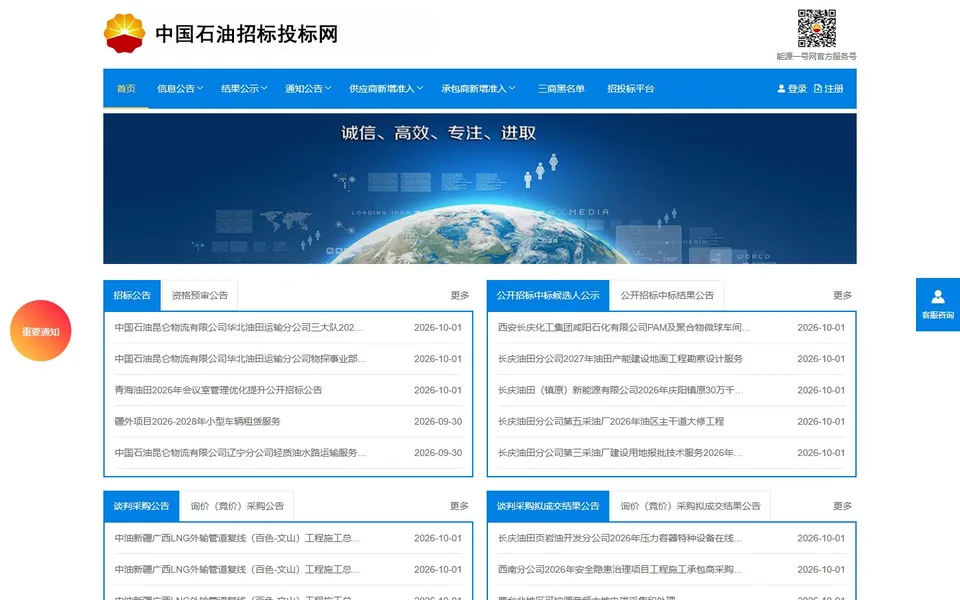Click the globe banner image
This screenshot has height=600, width=960.
479,189
